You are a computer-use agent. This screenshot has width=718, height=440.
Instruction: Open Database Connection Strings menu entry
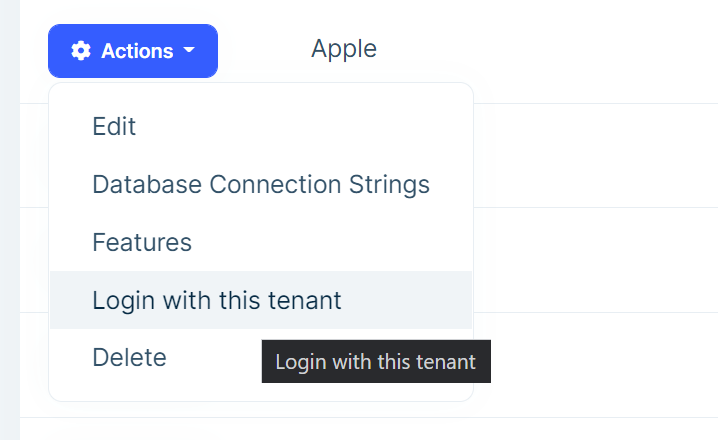pos(260,185)
